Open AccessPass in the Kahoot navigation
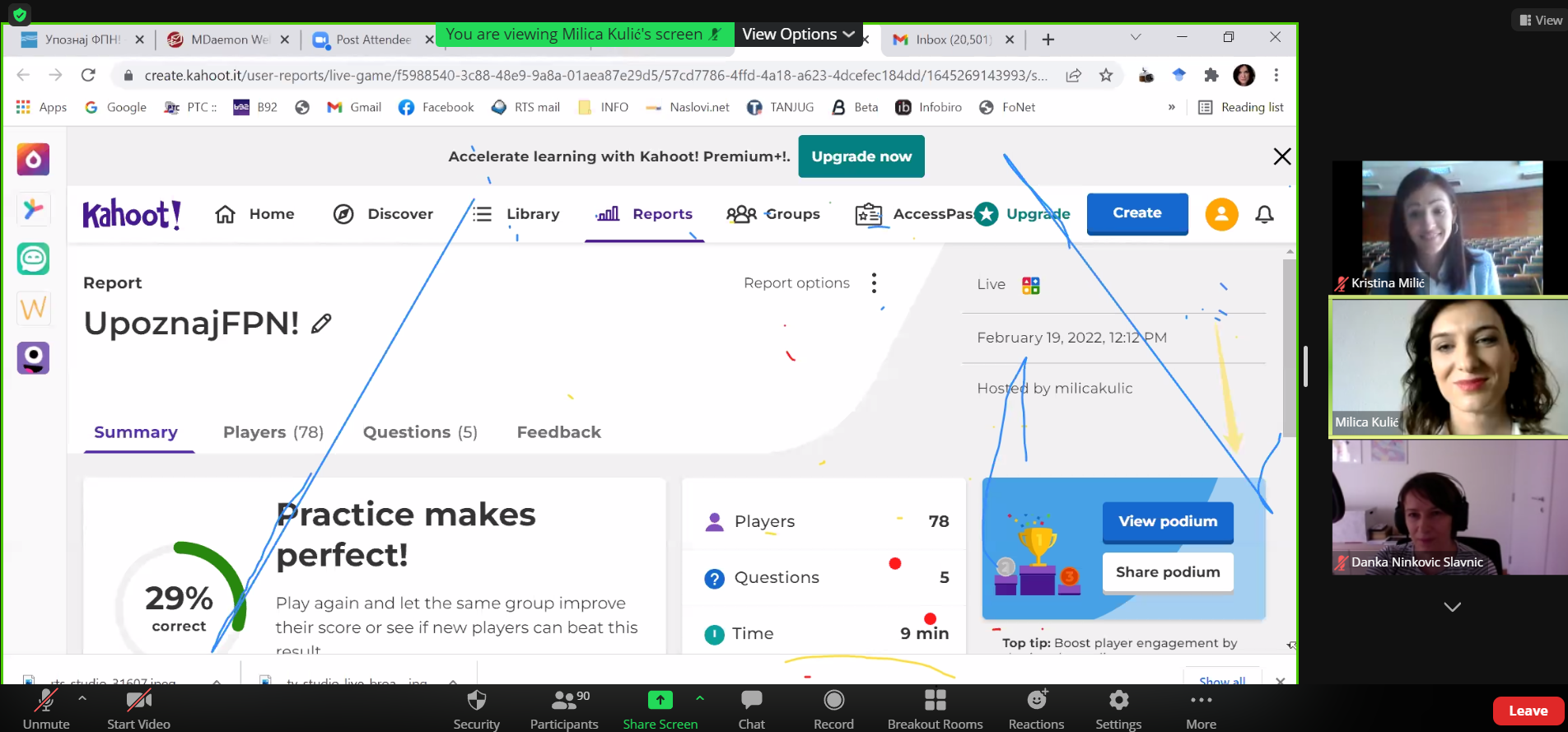The image size is (1568, 732). (914, 214)
